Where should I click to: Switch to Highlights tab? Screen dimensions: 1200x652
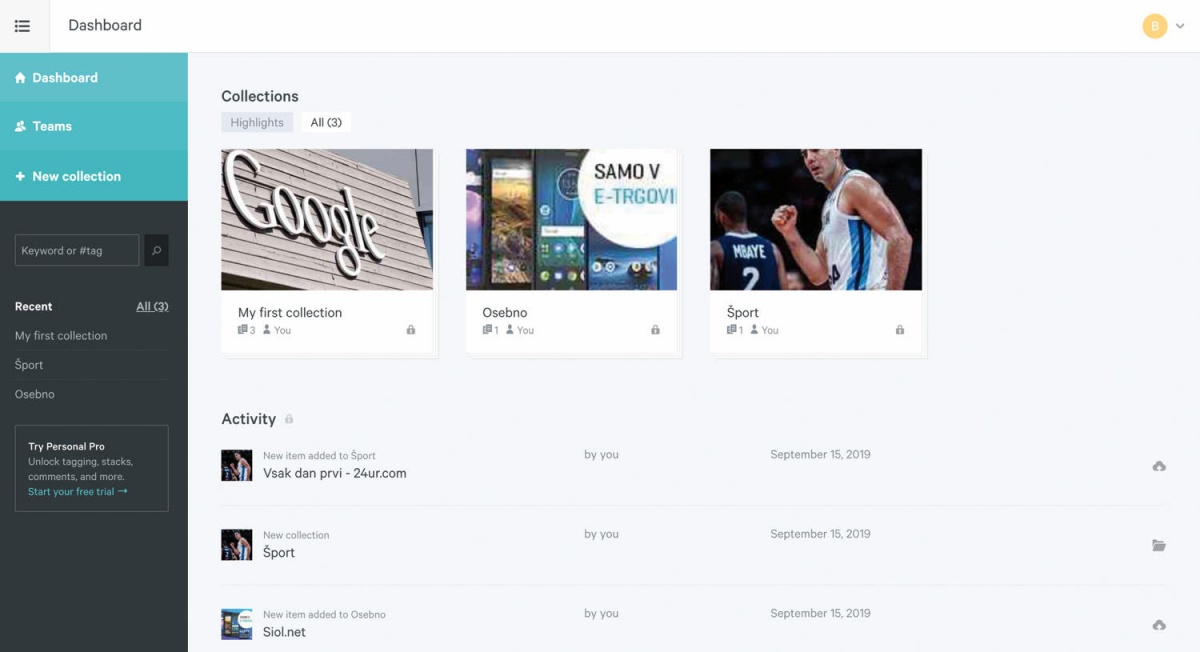coord(257,122)
